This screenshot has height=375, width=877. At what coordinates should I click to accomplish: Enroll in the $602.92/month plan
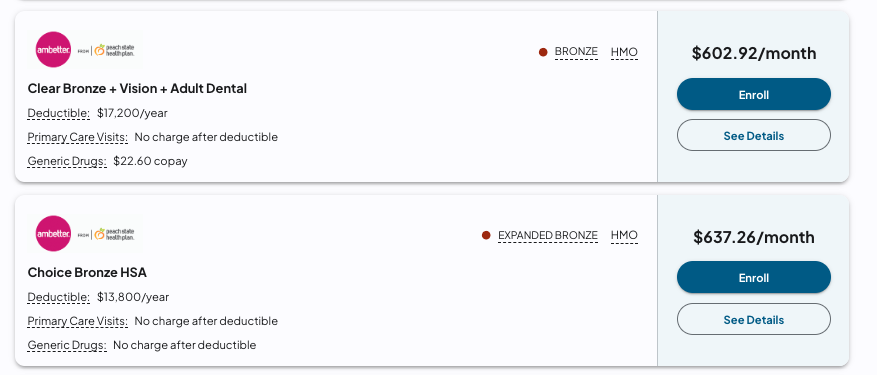point(753,95)
